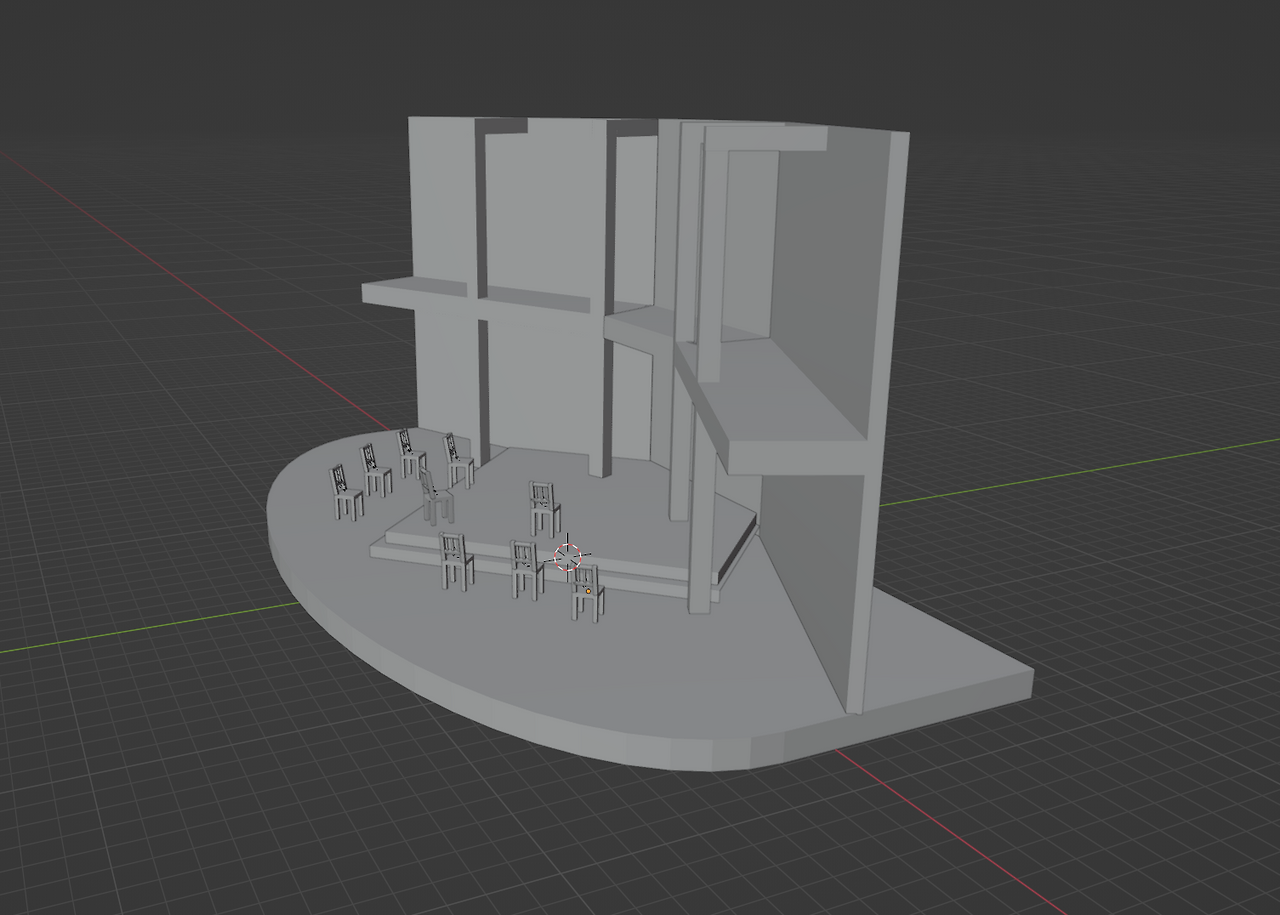1280x915 pixels.
Task: Click the red-white 3D cursor crosshair
Action: pyautogui.click(x=568, y=555)
